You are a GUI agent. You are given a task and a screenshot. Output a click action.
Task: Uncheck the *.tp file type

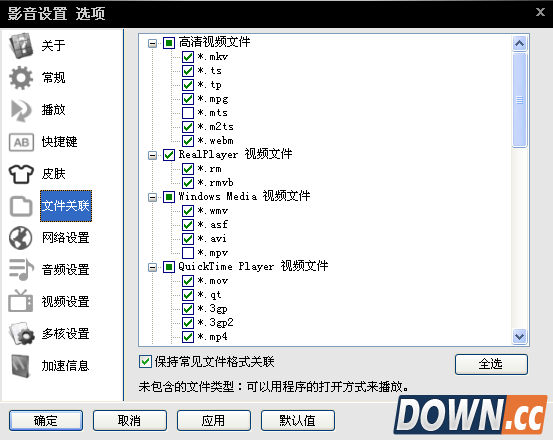tap(188, 85)
